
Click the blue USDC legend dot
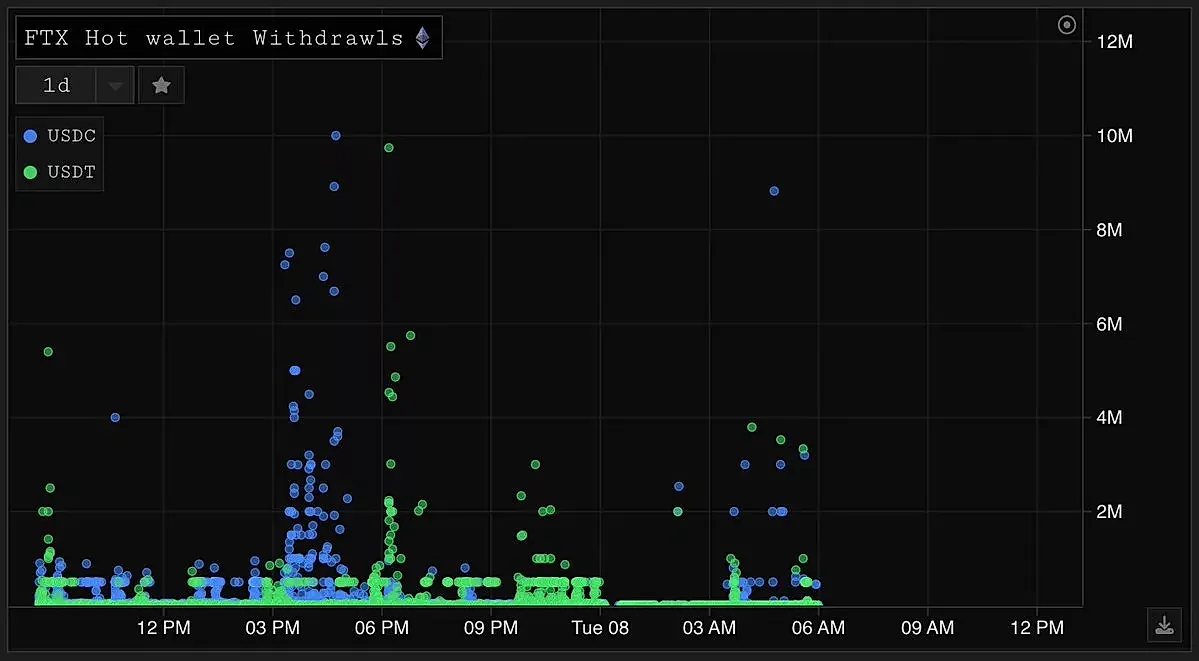click(31, 136)
